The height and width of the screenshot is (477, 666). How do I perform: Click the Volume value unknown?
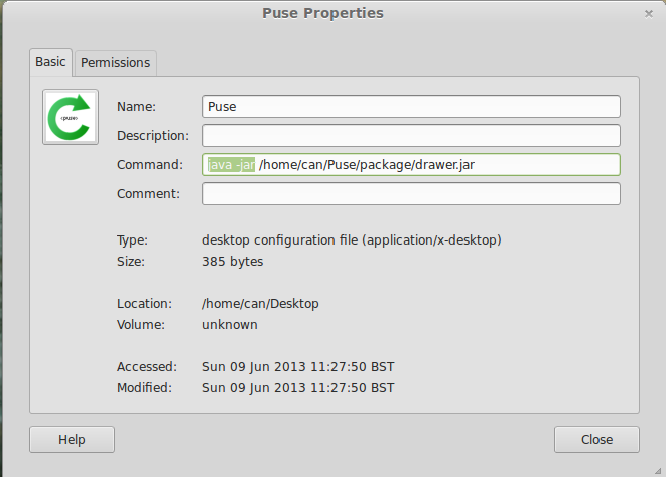click(x=230, y=325)
